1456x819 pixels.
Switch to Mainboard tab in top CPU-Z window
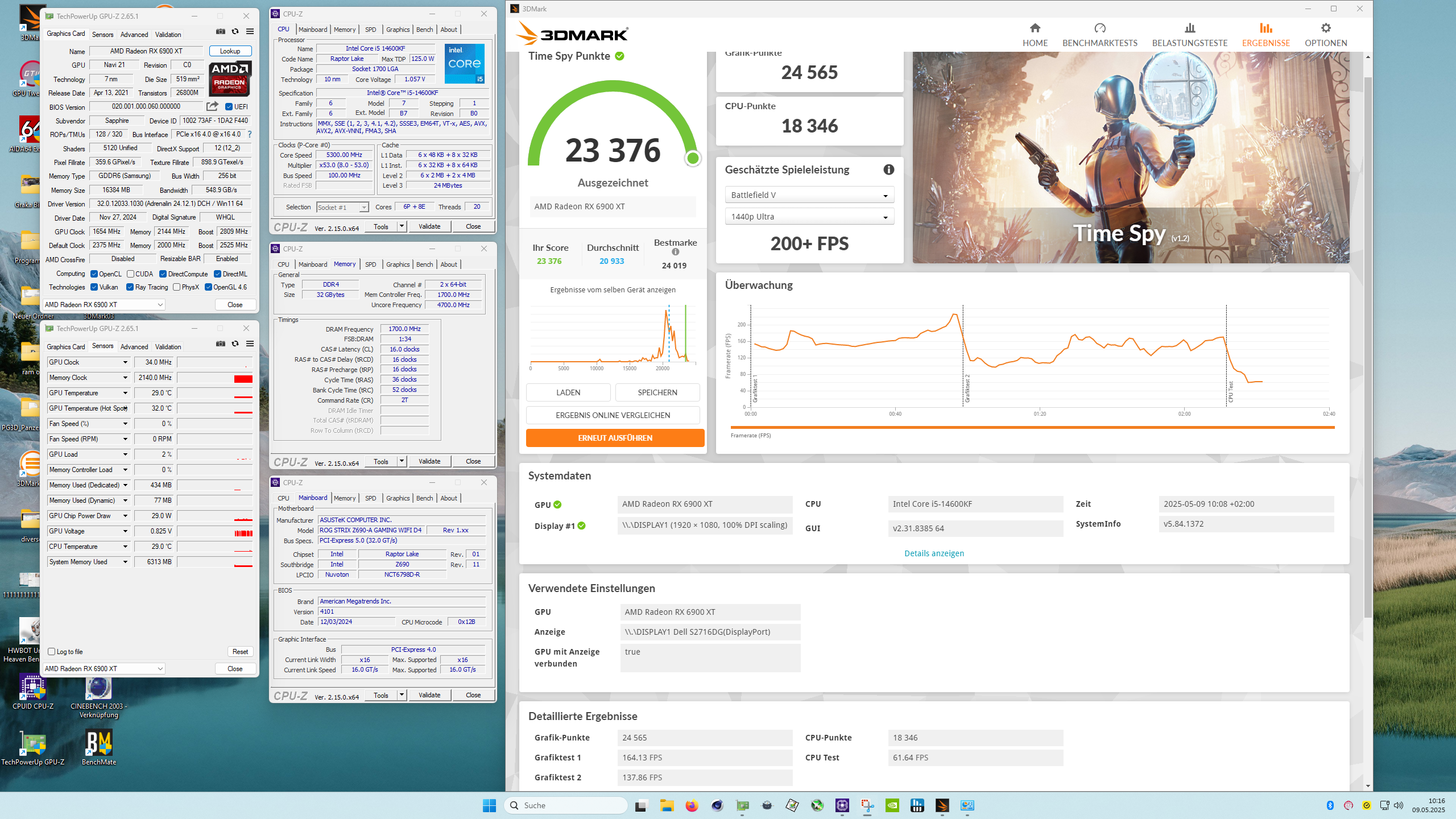click(x=313, y=30)
